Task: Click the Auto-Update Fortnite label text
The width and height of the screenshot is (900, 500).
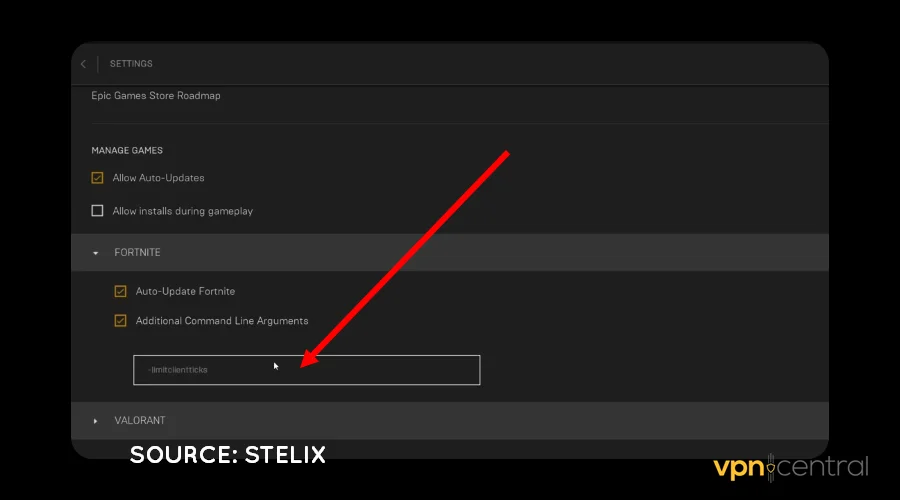Action: (x=185, y=291)
